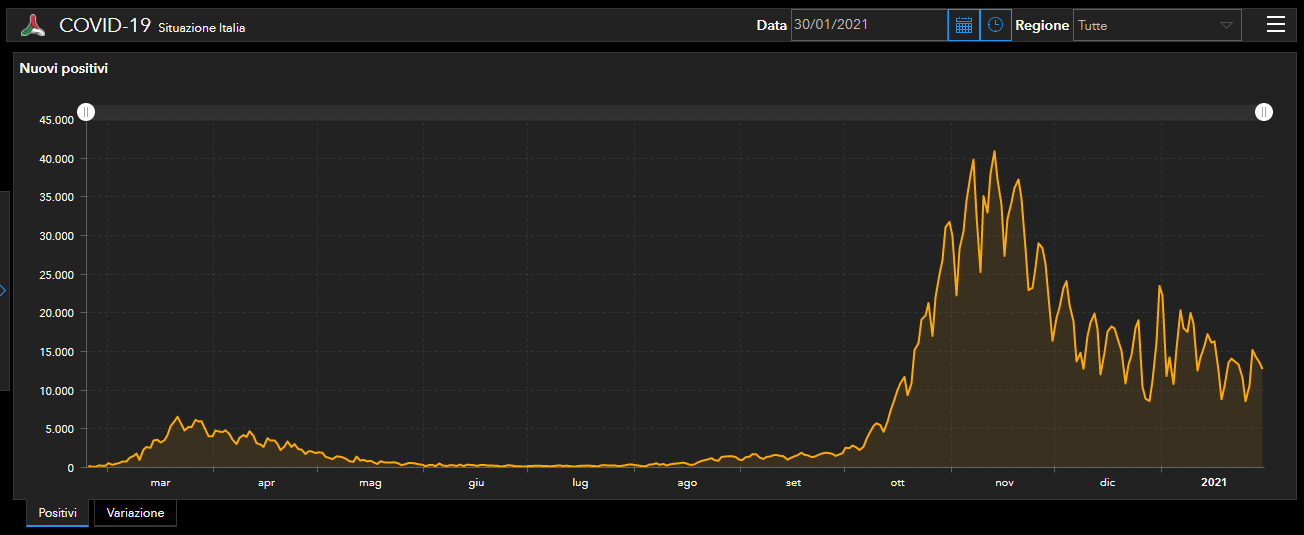This screenshot has height=535, width=1304.
Task: Click the chart zoom range bar
Action: pos(675,112)
